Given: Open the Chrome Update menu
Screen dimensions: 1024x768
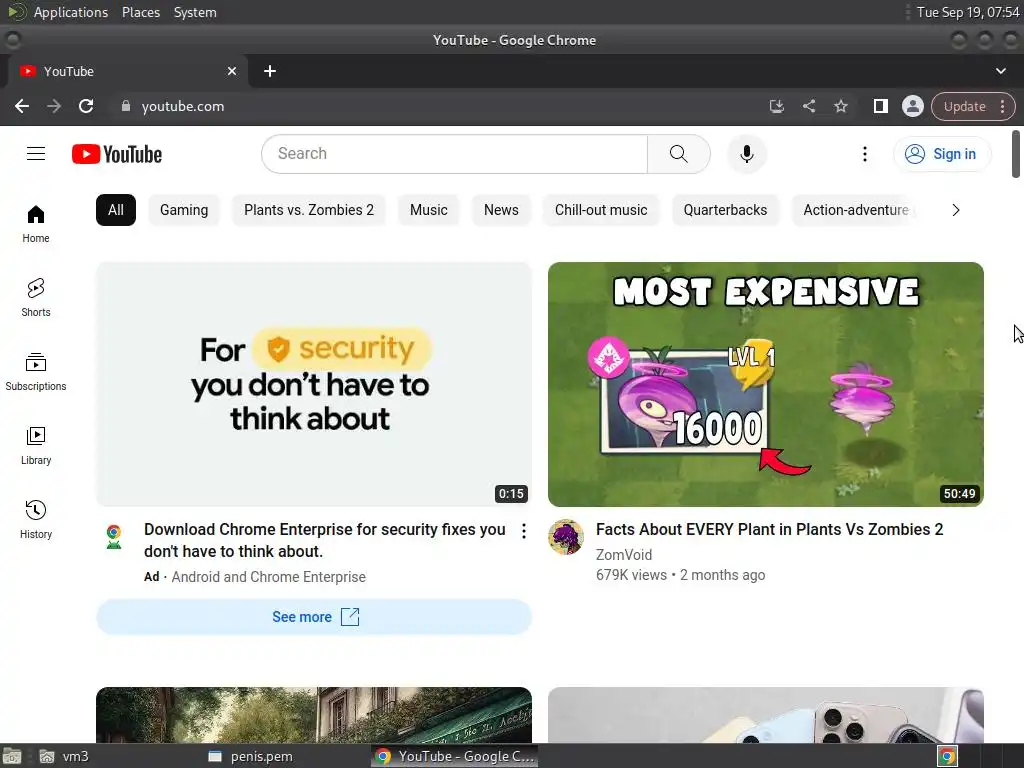Looking at the screenshot, I should pyautogui.click(x=973, y=106).
